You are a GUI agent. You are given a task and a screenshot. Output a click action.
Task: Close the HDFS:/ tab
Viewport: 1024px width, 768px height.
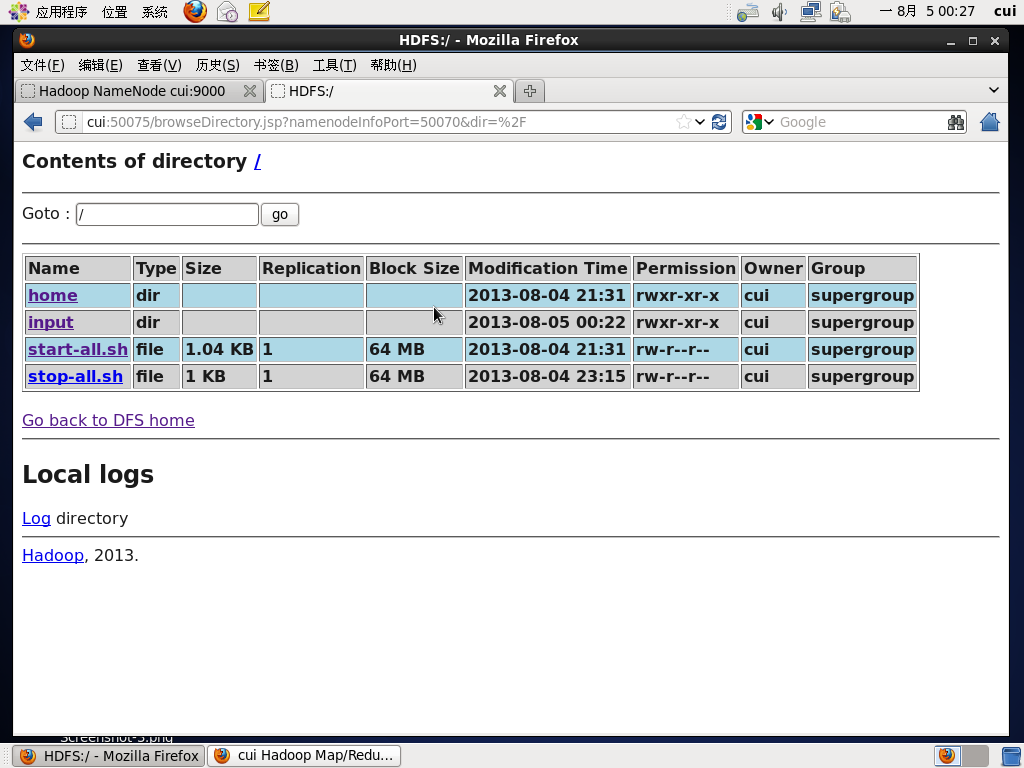point(500,91)
